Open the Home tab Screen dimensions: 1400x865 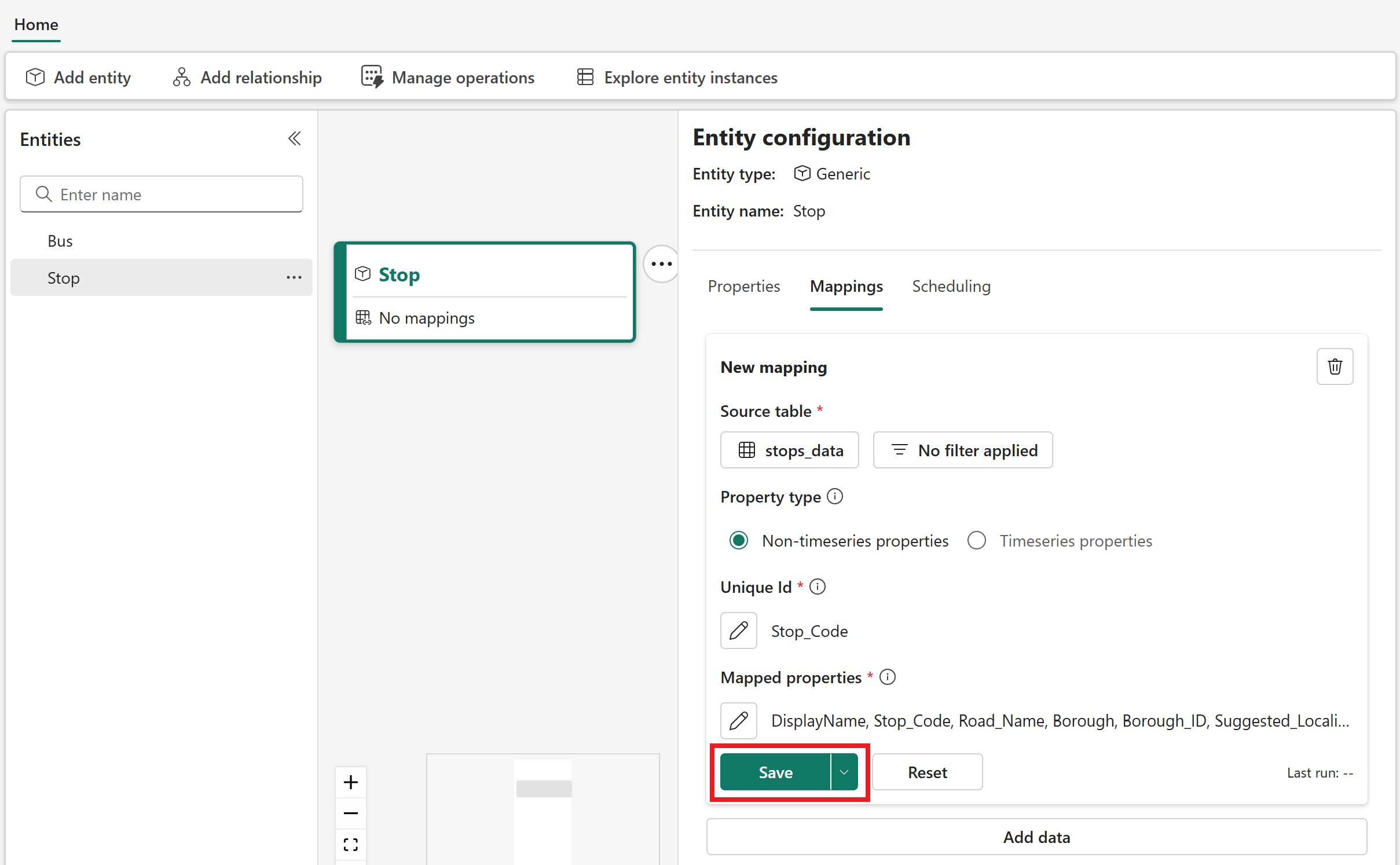click(36, 24)
